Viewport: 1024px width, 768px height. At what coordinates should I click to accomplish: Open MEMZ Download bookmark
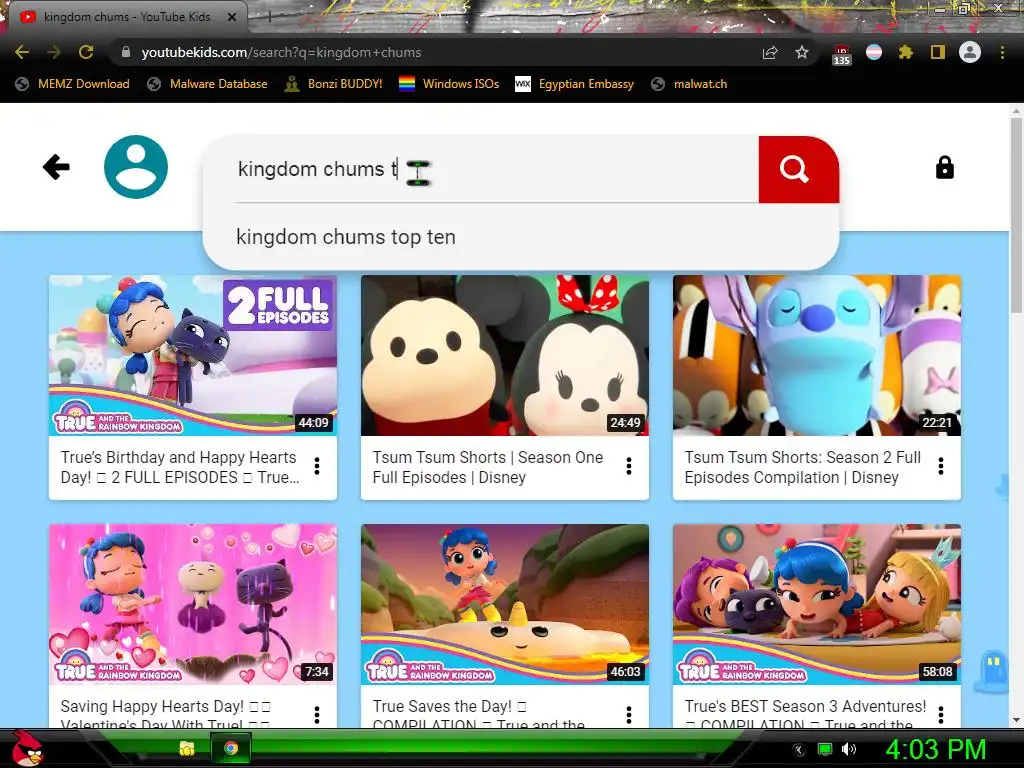[72, 84]
